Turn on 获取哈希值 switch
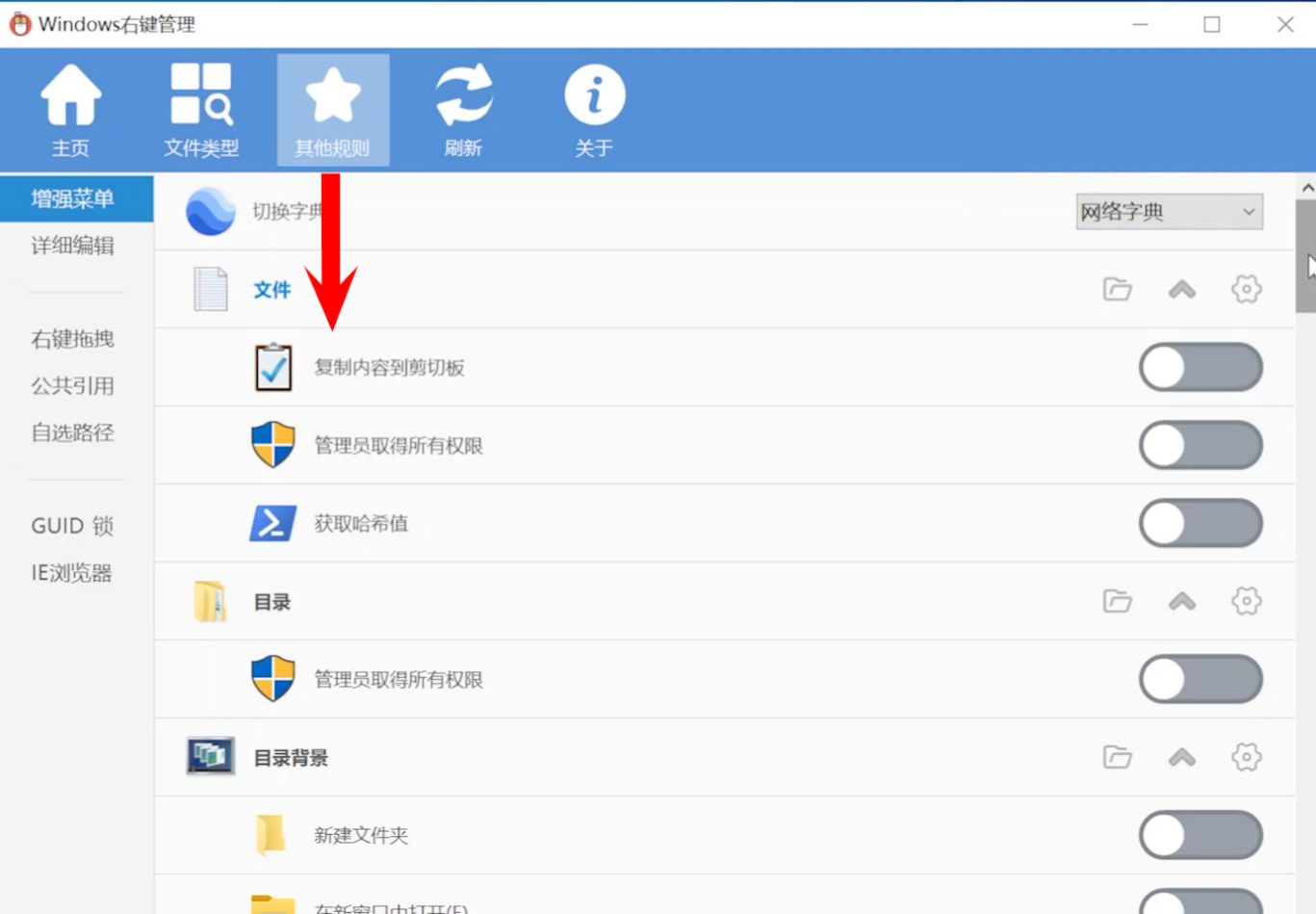 (x=1200, y=524)
